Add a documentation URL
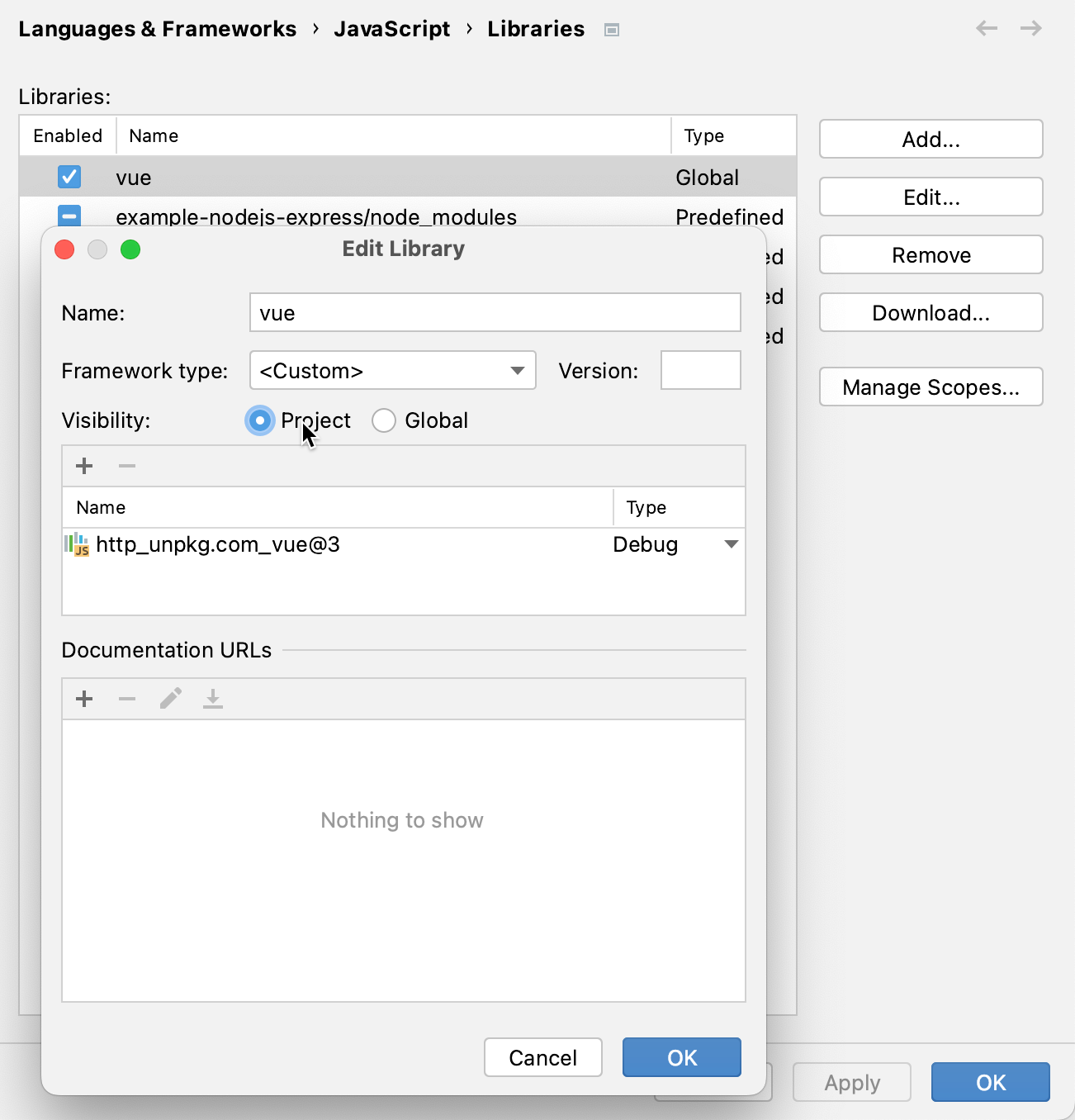1075x1120 pixels. [83, 699]
